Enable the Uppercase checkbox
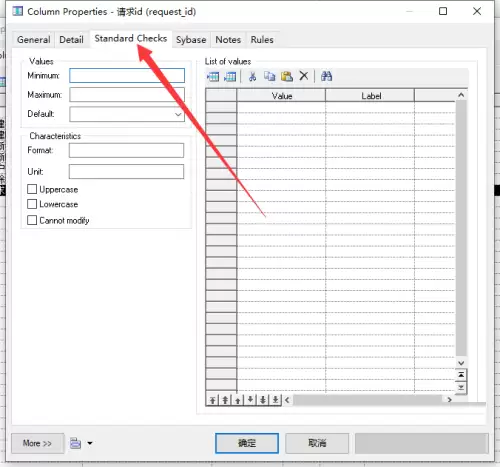Viewport: 500px width, 467px height. coord(32,189)
